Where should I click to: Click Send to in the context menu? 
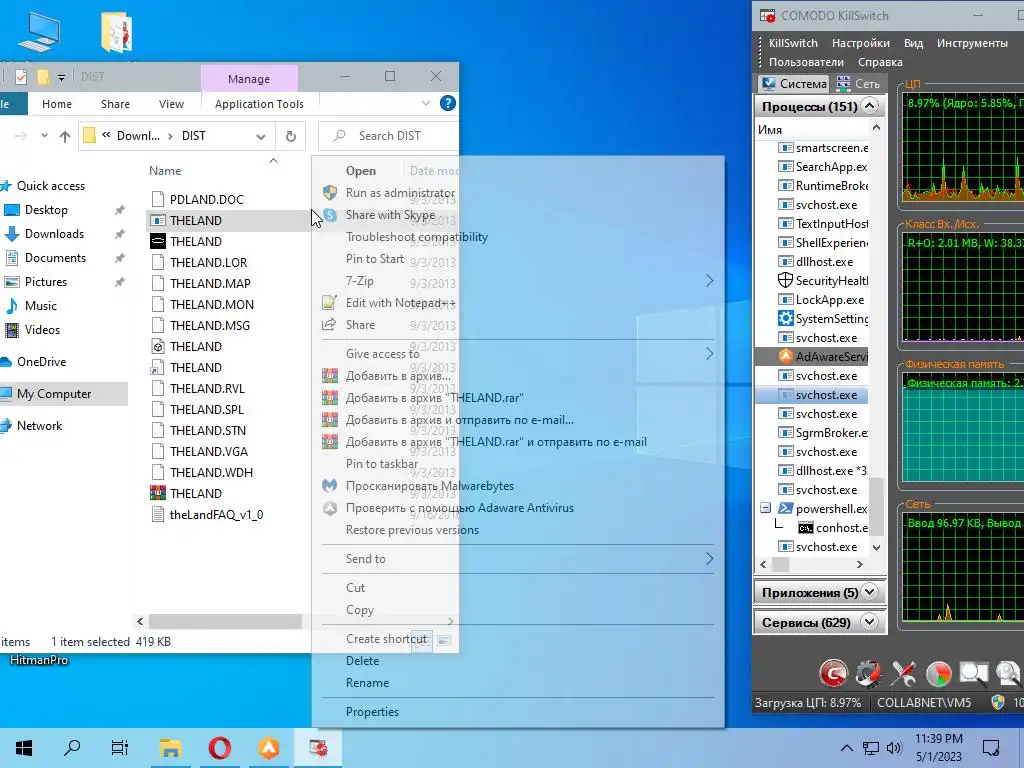[x=366, y=559]
